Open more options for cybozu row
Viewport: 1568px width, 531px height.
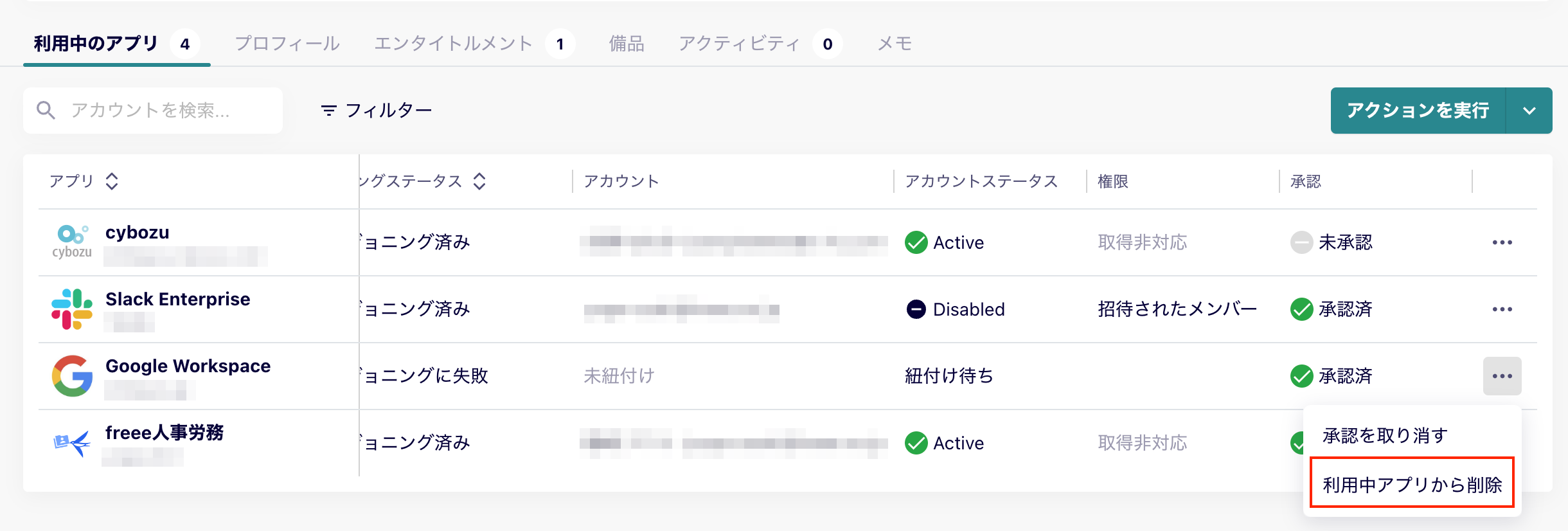pos(1502,242)
